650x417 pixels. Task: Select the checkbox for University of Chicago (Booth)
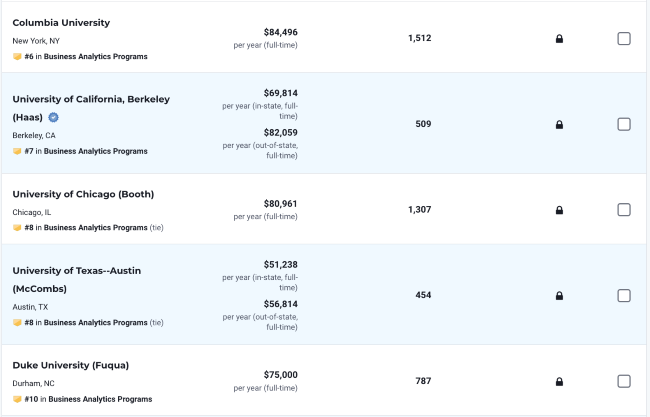coord(624,210)
